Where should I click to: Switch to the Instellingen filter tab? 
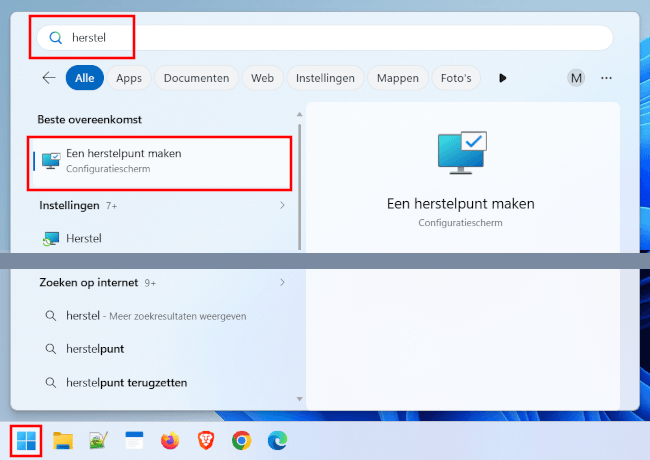(x=325, y=78)
